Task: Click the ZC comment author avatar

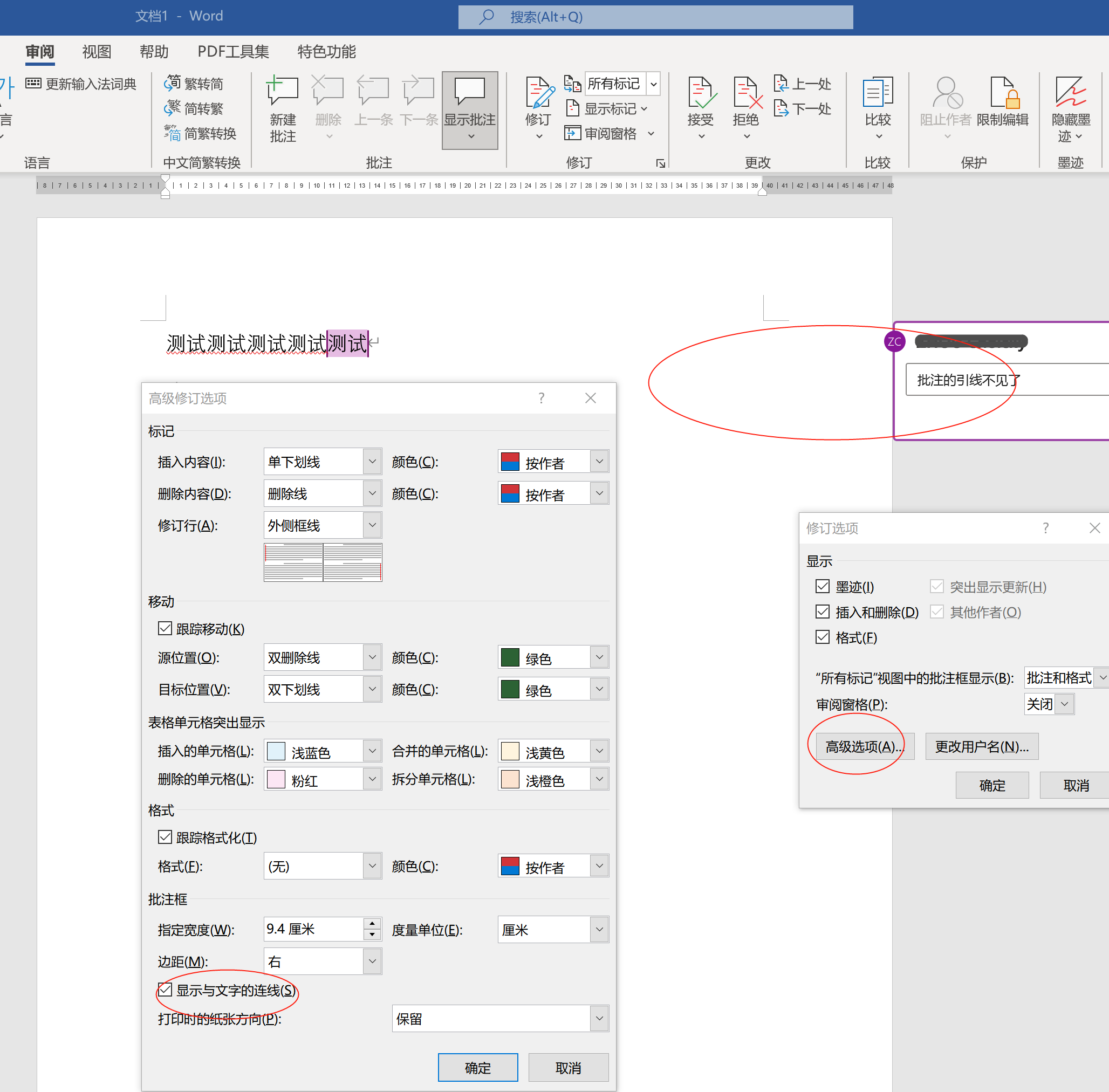Action: (x=894, y=342)
